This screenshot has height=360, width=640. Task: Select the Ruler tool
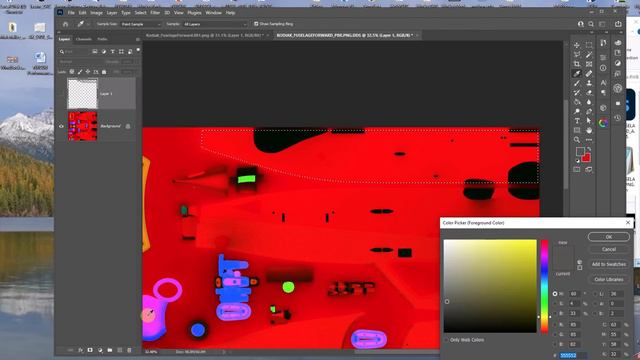(x=589, y=74)
